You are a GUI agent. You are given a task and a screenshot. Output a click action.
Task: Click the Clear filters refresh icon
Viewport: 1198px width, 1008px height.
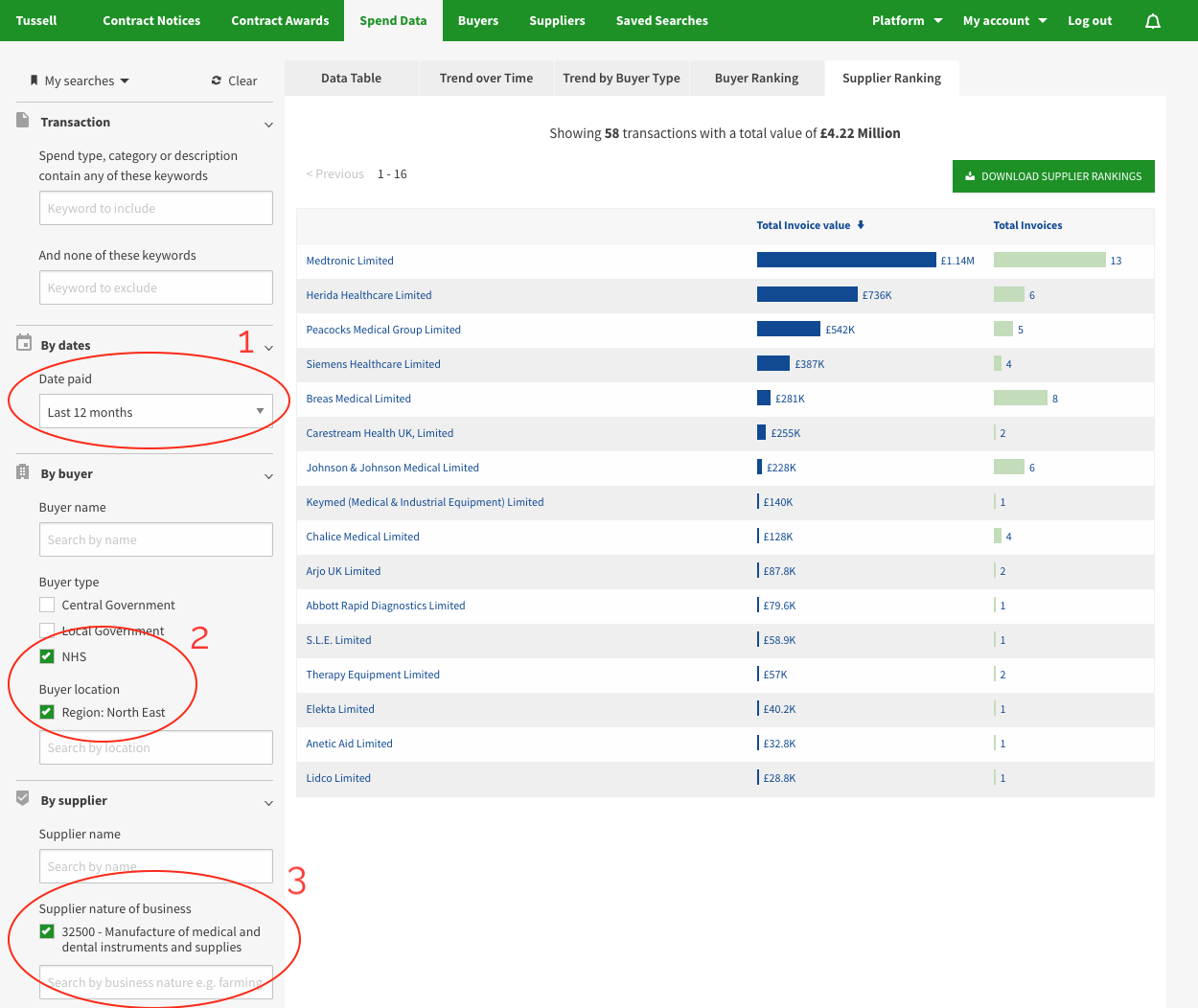click(217, 80)
